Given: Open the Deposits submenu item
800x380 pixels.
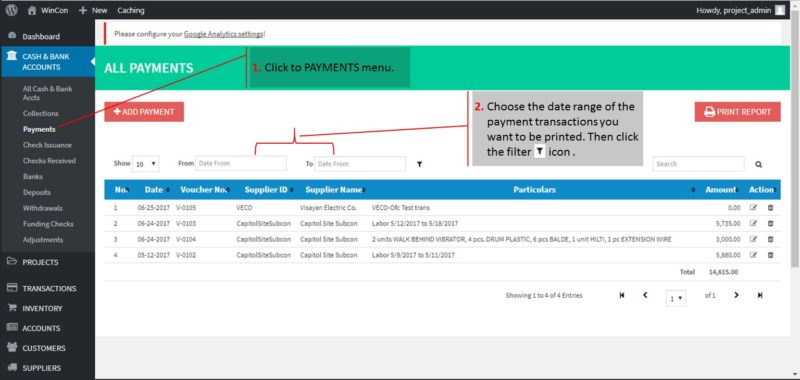Looking at the screenshot, I should tap(37, 192).
